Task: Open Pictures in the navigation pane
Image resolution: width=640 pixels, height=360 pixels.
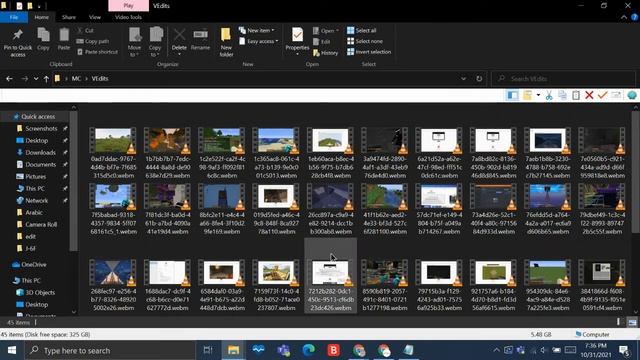Action: [x=36, y=177]
